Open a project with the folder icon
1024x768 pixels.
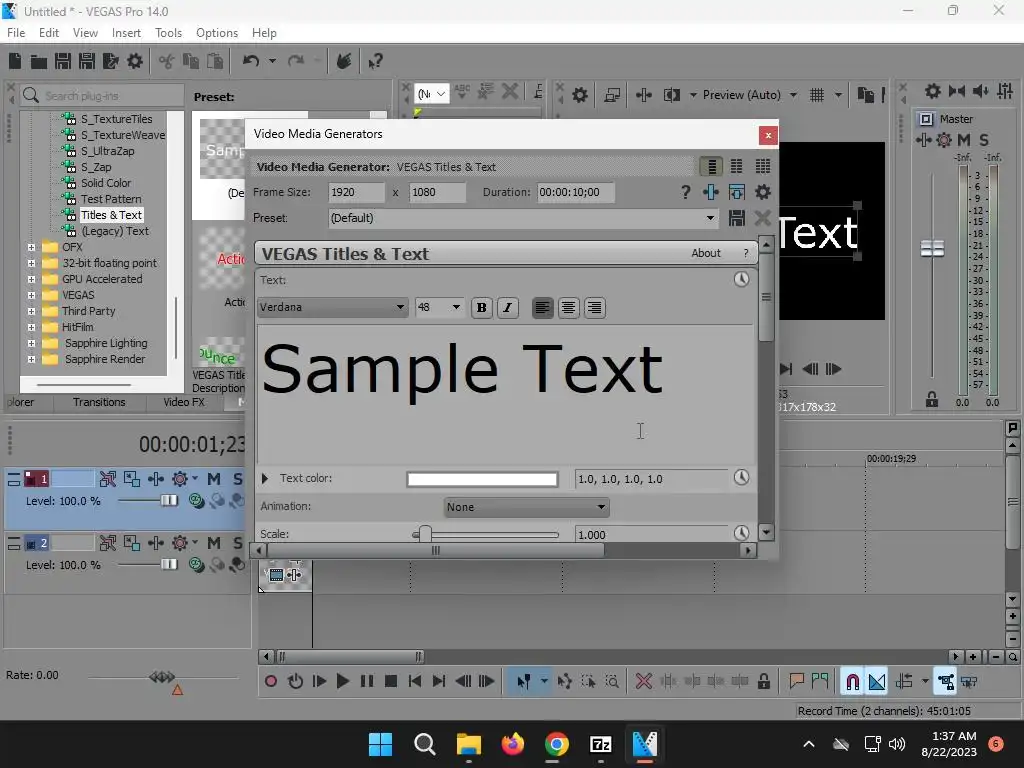(x=39, y=61)
